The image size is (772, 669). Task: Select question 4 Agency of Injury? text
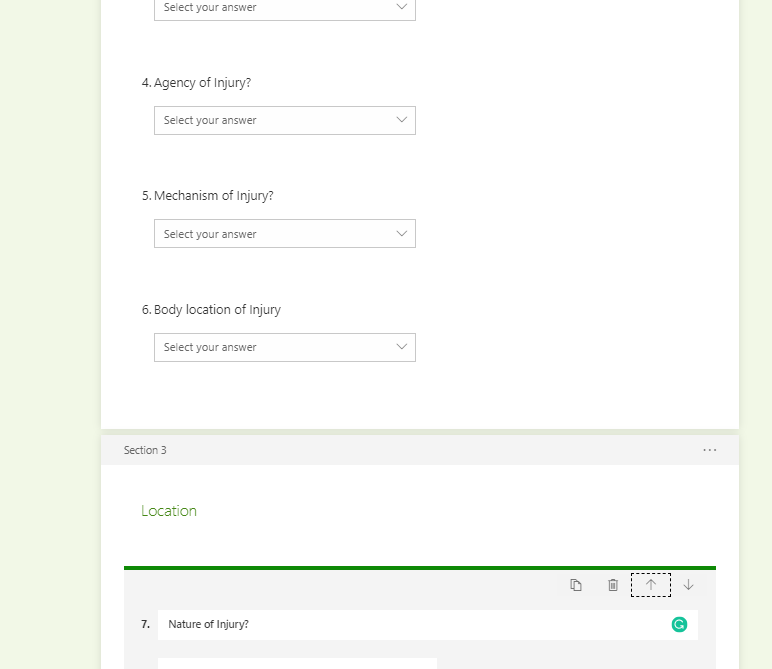[202, 83]
